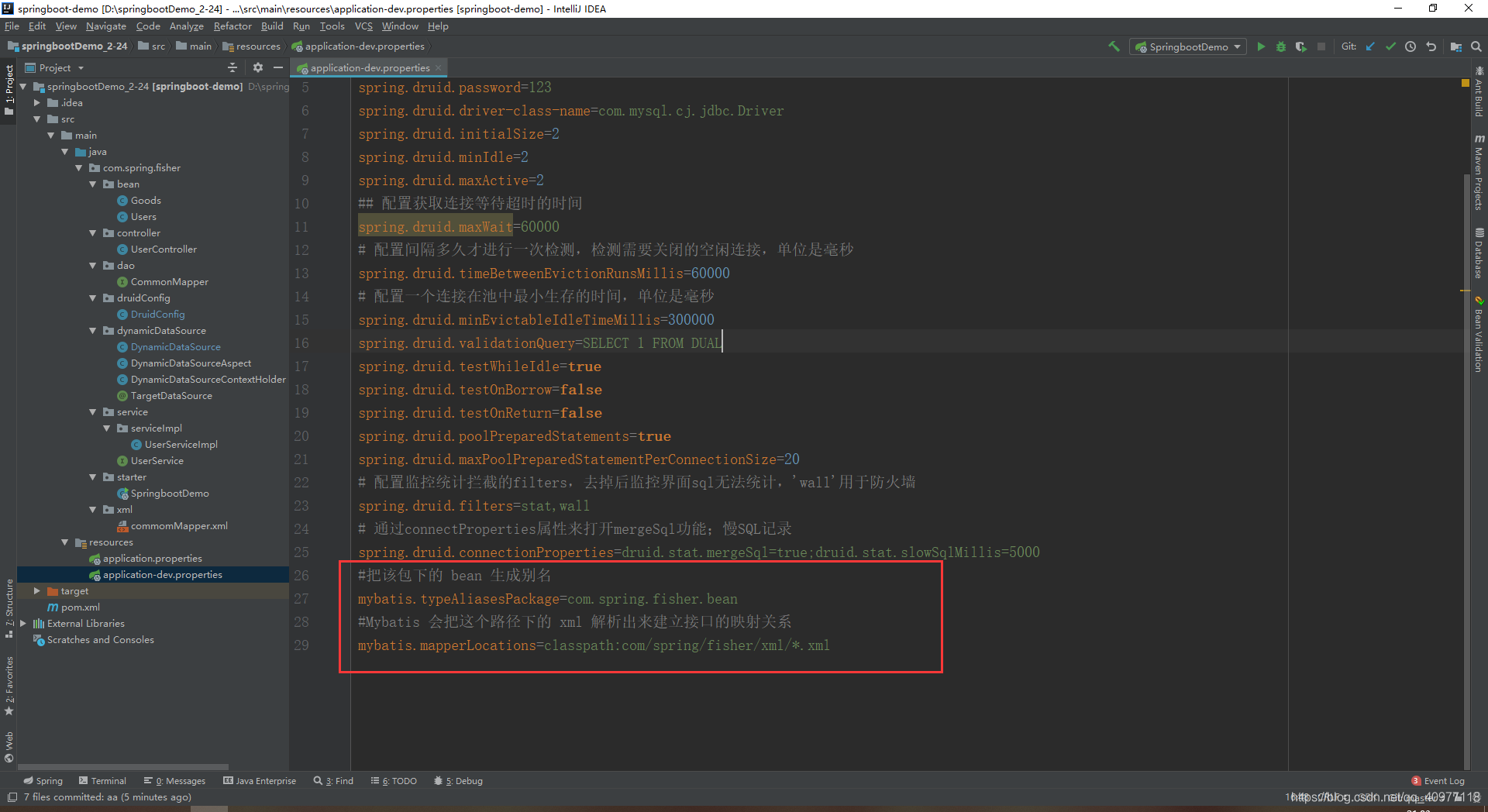Click scroll-from-source icon in Project panel
This screenshot has height=812, width=1488.
pos(232,67)
